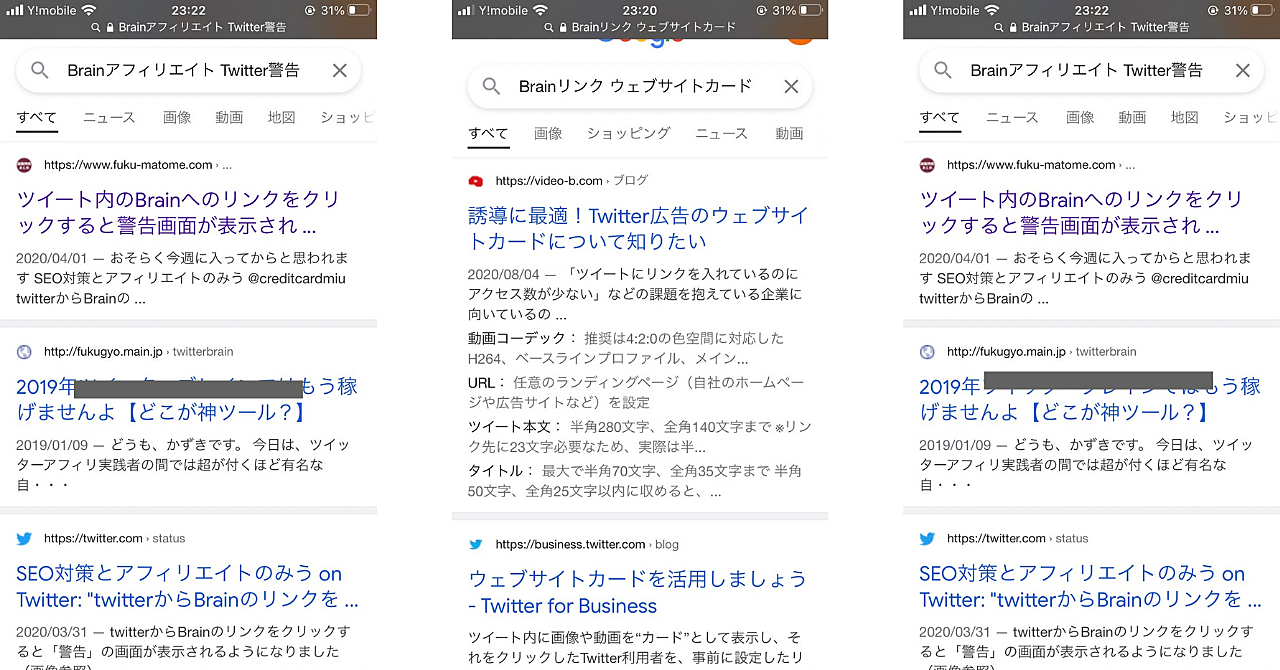
Task: Open SEO対策とアフィリエイトのみう tweet result in left screenshot
Action: click(187, 587)
